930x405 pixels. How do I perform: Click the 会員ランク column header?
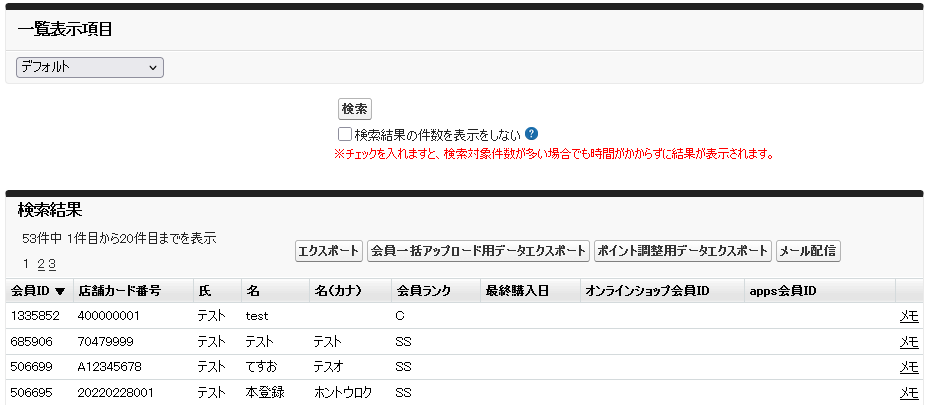pos(424,291)
